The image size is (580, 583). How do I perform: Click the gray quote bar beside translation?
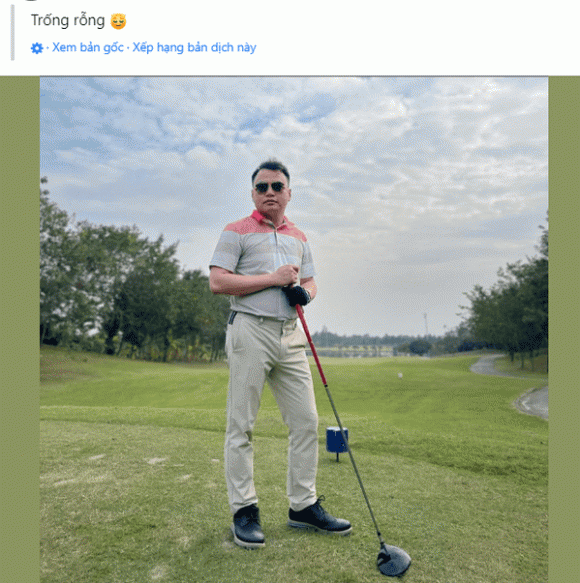(13, 32)
